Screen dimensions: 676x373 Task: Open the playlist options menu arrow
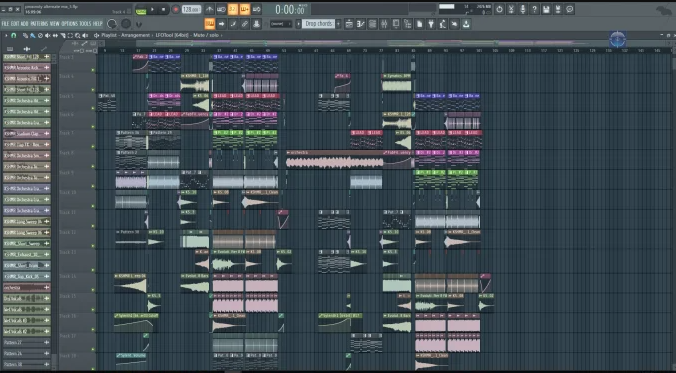pyautogui.click(x=6, y=35)
